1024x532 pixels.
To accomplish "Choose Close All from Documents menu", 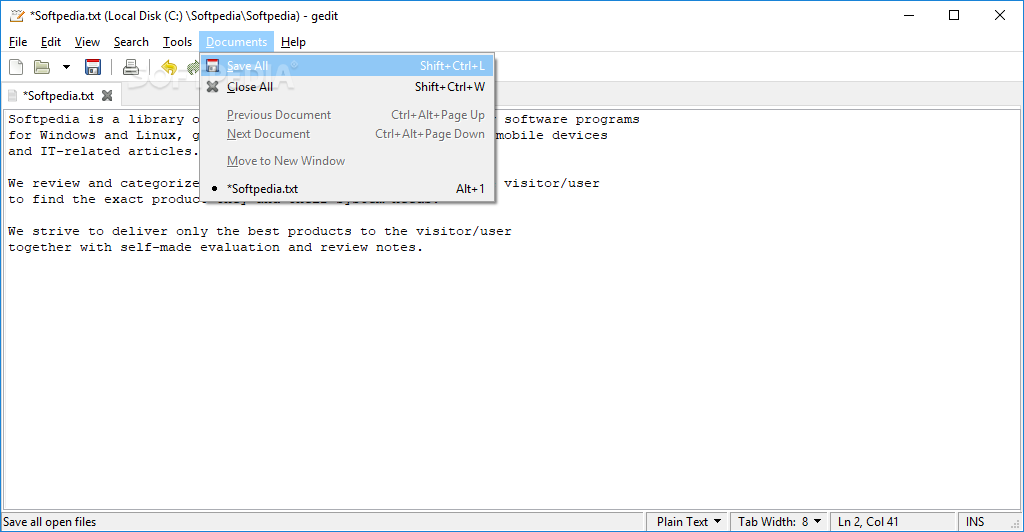I will [347, 87].
